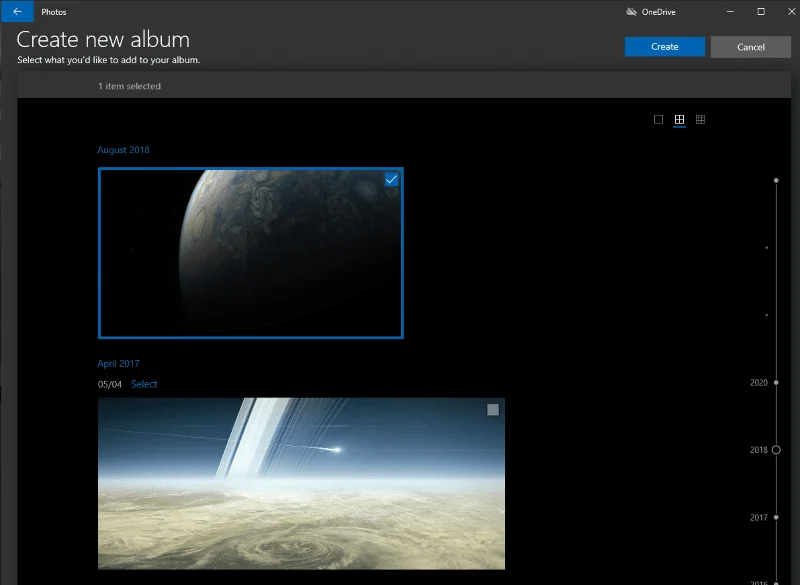Image resolution: width=800 pixels, height=585 pixels.
Task: Open the Saturn rings atmosphere thumbnail
Action: [x=301, y=484]
